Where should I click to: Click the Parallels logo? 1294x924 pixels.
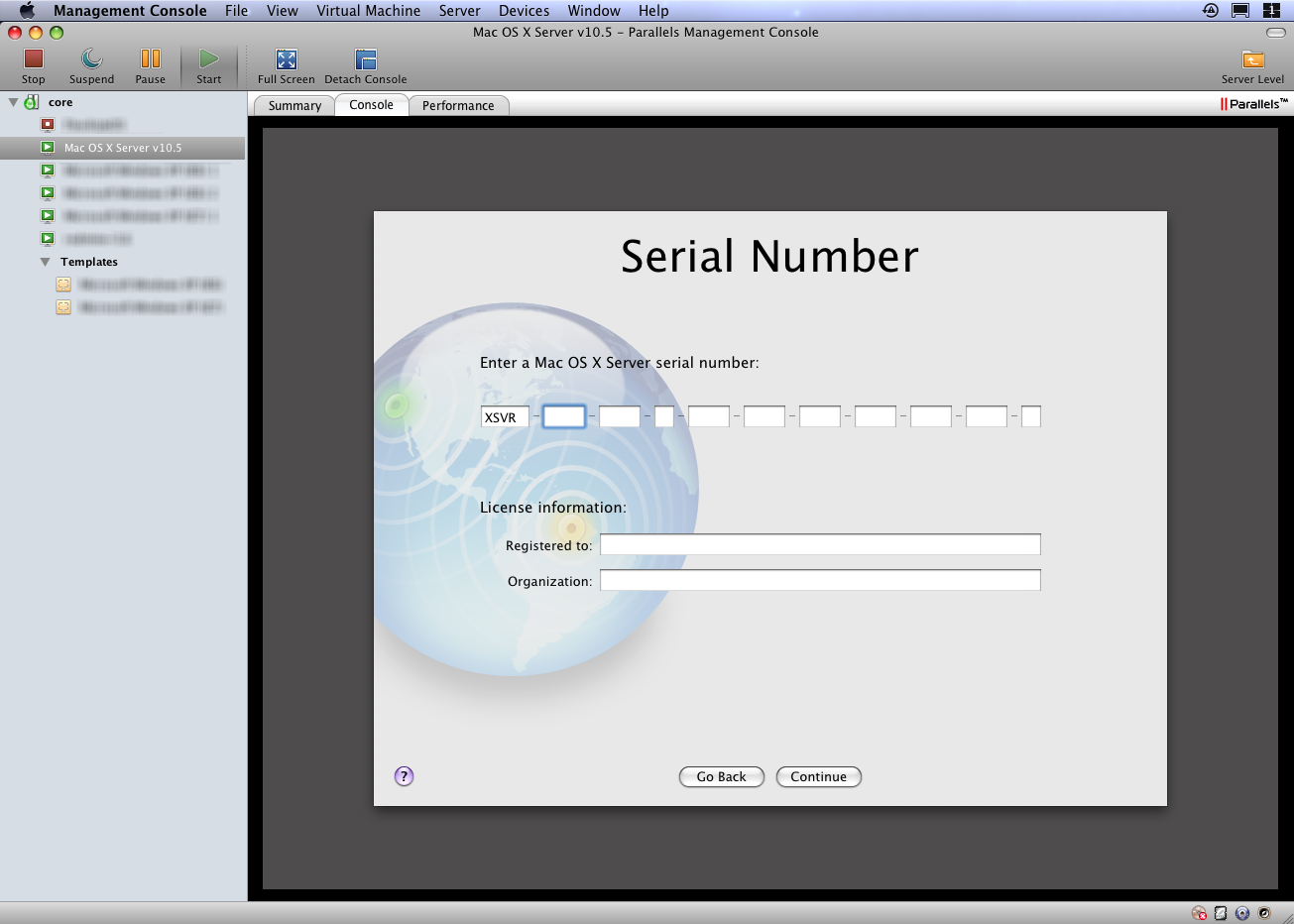click(1254, 104)
